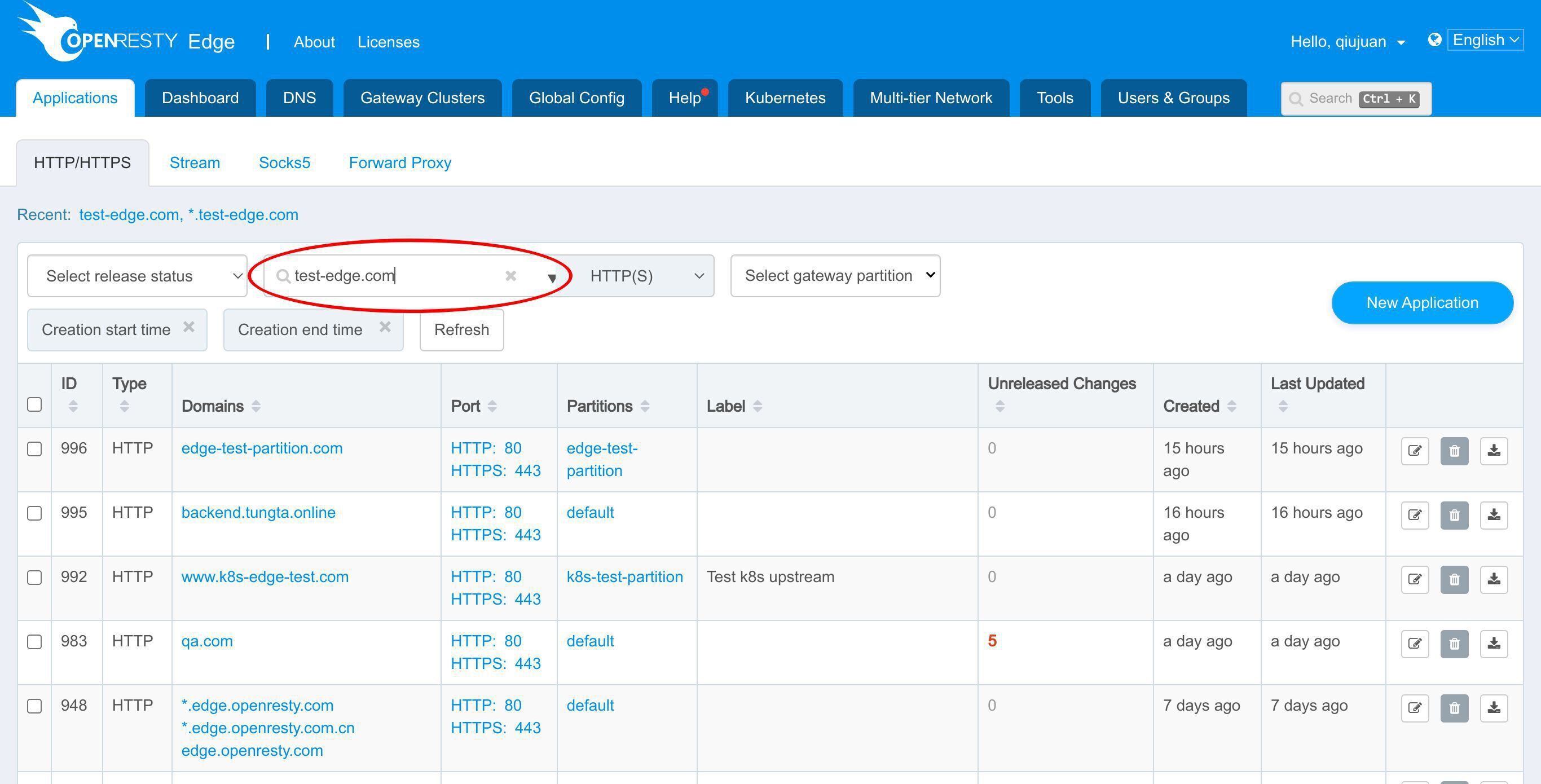
Task: Open the edge-test-partition.com domain link
Action: 262,448
